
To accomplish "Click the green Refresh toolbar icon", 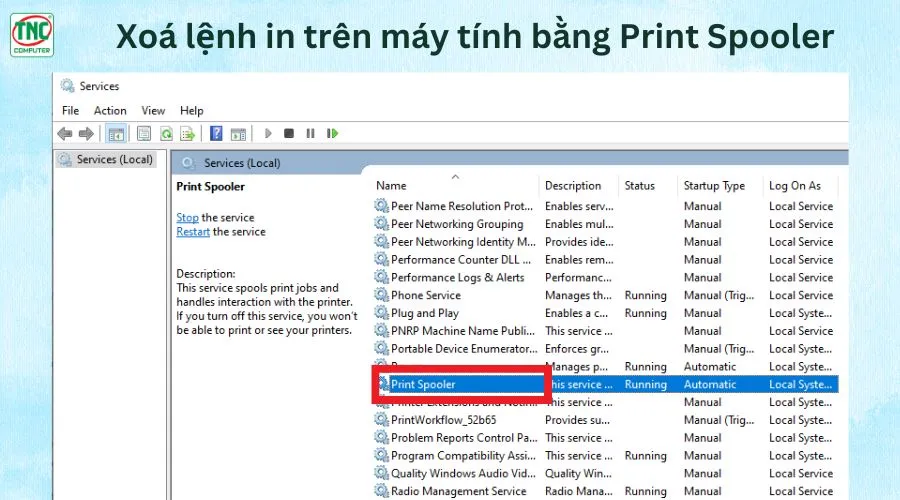I will pyautogui.click(x=166, y=134).
